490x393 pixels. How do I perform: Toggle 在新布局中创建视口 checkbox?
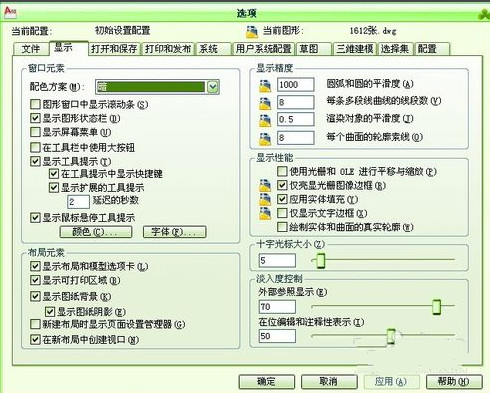35,340
